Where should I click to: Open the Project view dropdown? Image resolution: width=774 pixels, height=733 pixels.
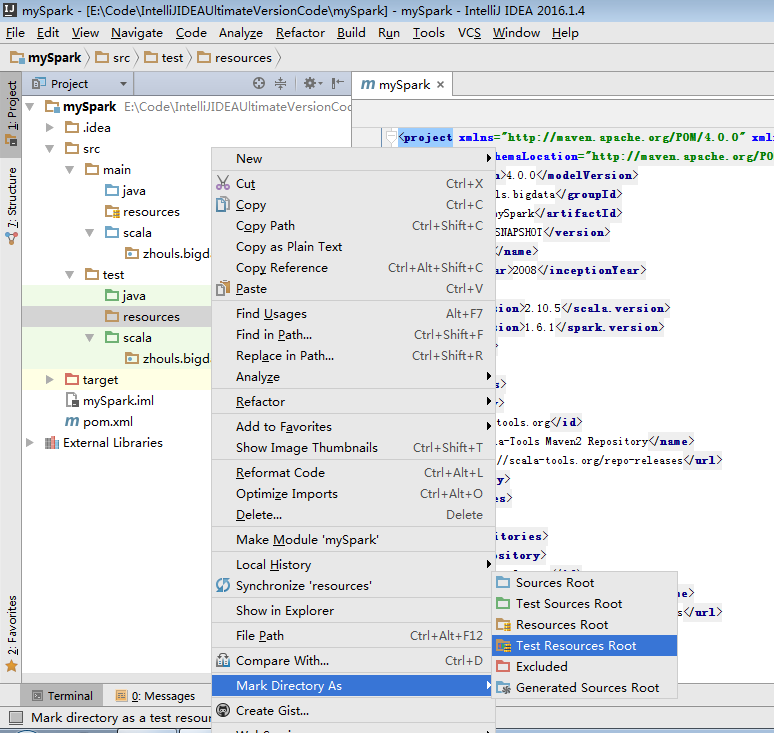[123, 84]
